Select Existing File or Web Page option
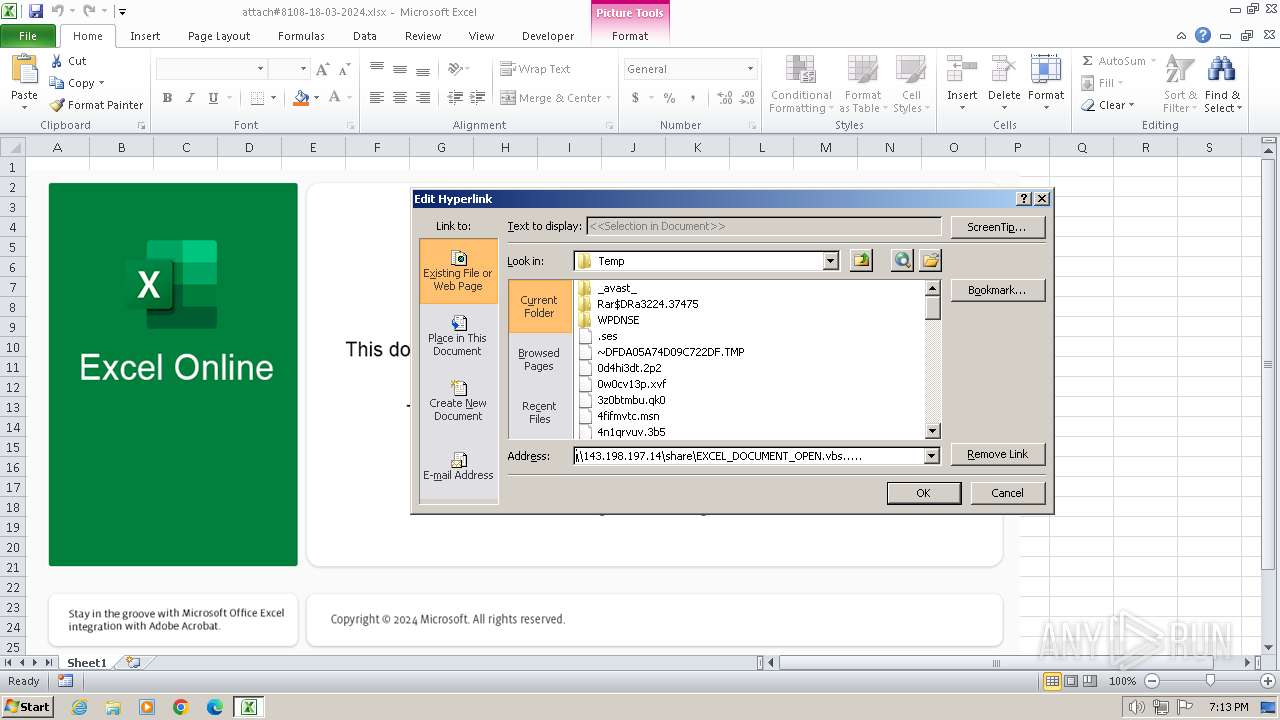This screenshot has width=1280, height=720. (458, 271)
